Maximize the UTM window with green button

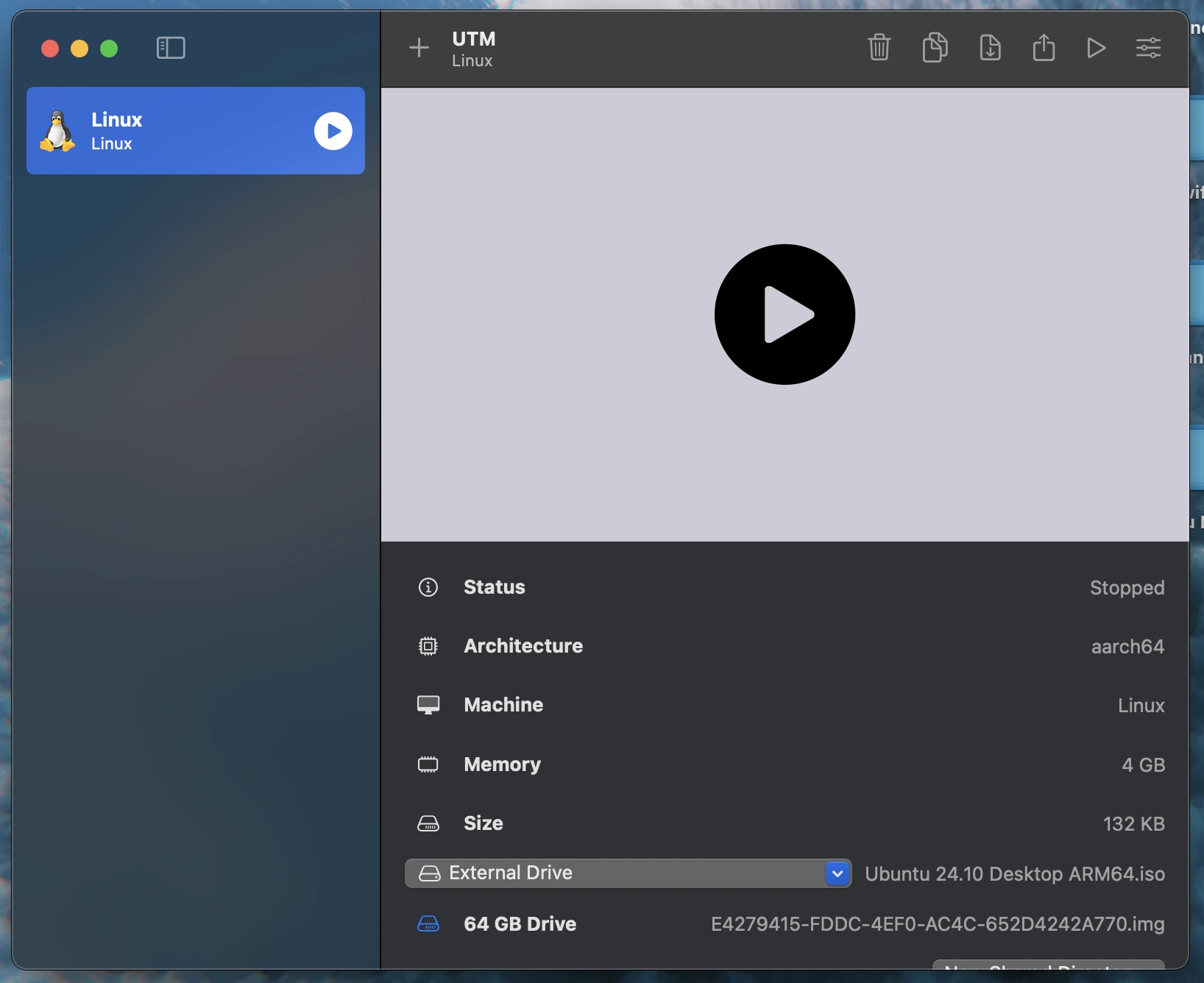(x=109, y=49)
